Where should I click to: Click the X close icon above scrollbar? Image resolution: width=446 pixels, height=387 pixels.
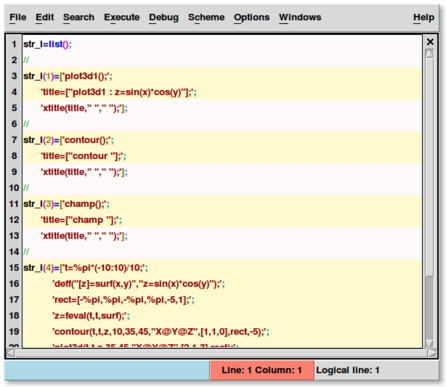(430, 42)
